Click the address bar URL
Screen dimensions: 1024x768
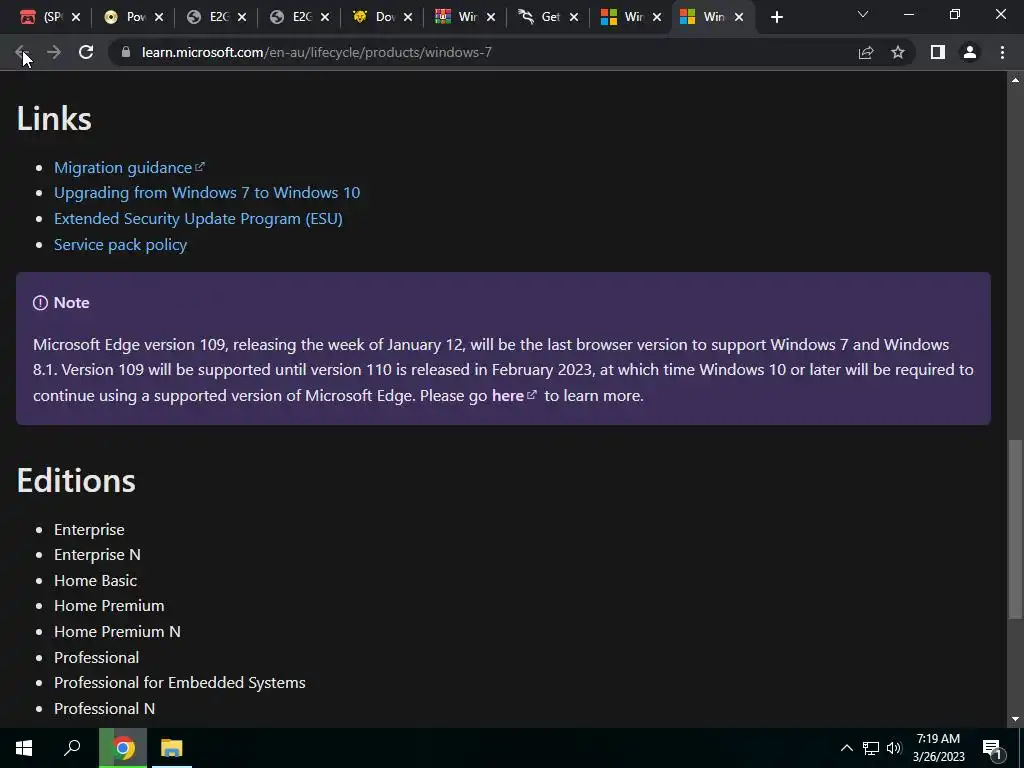pos(317,52)
